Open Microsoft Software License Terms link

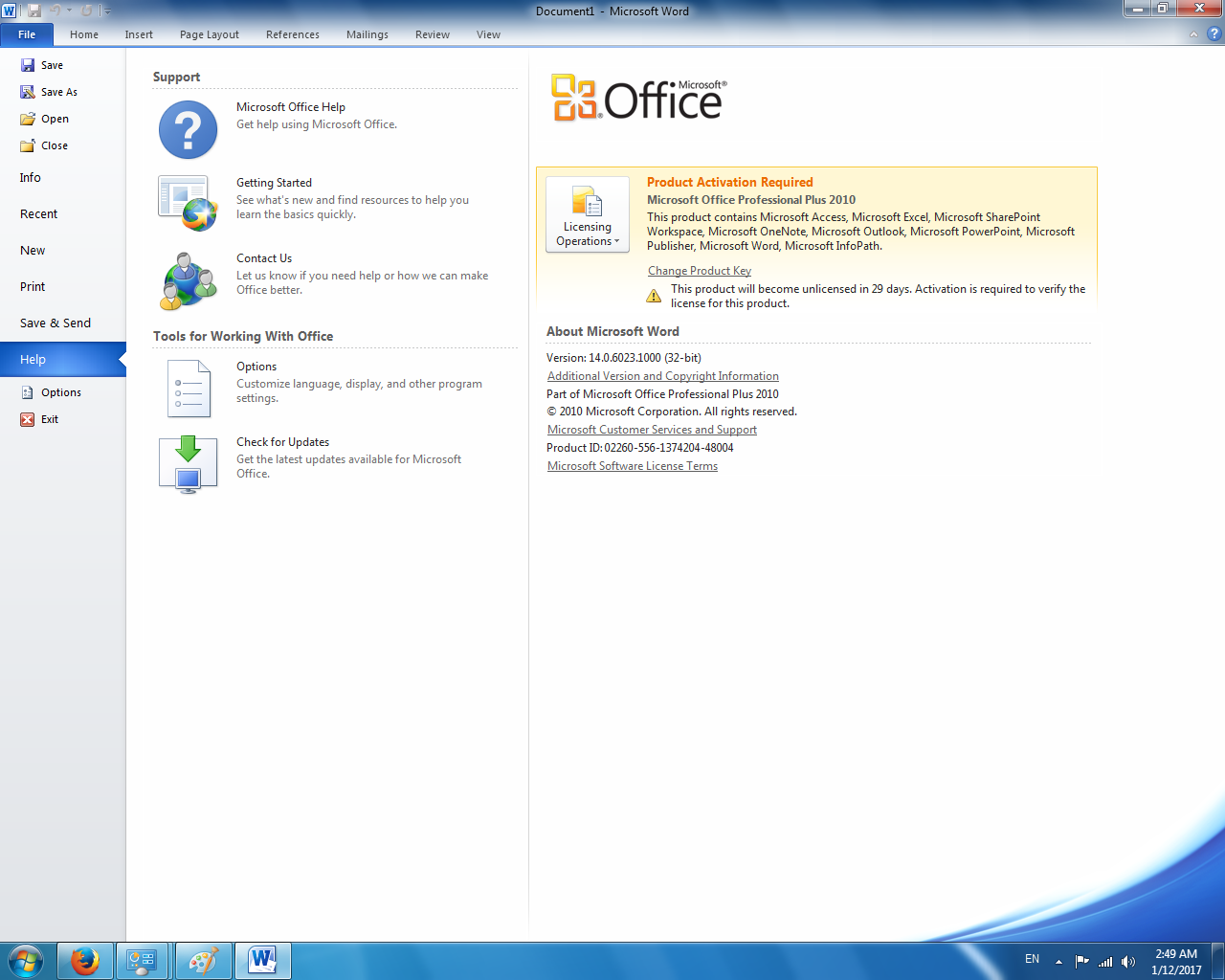point(633,466)
